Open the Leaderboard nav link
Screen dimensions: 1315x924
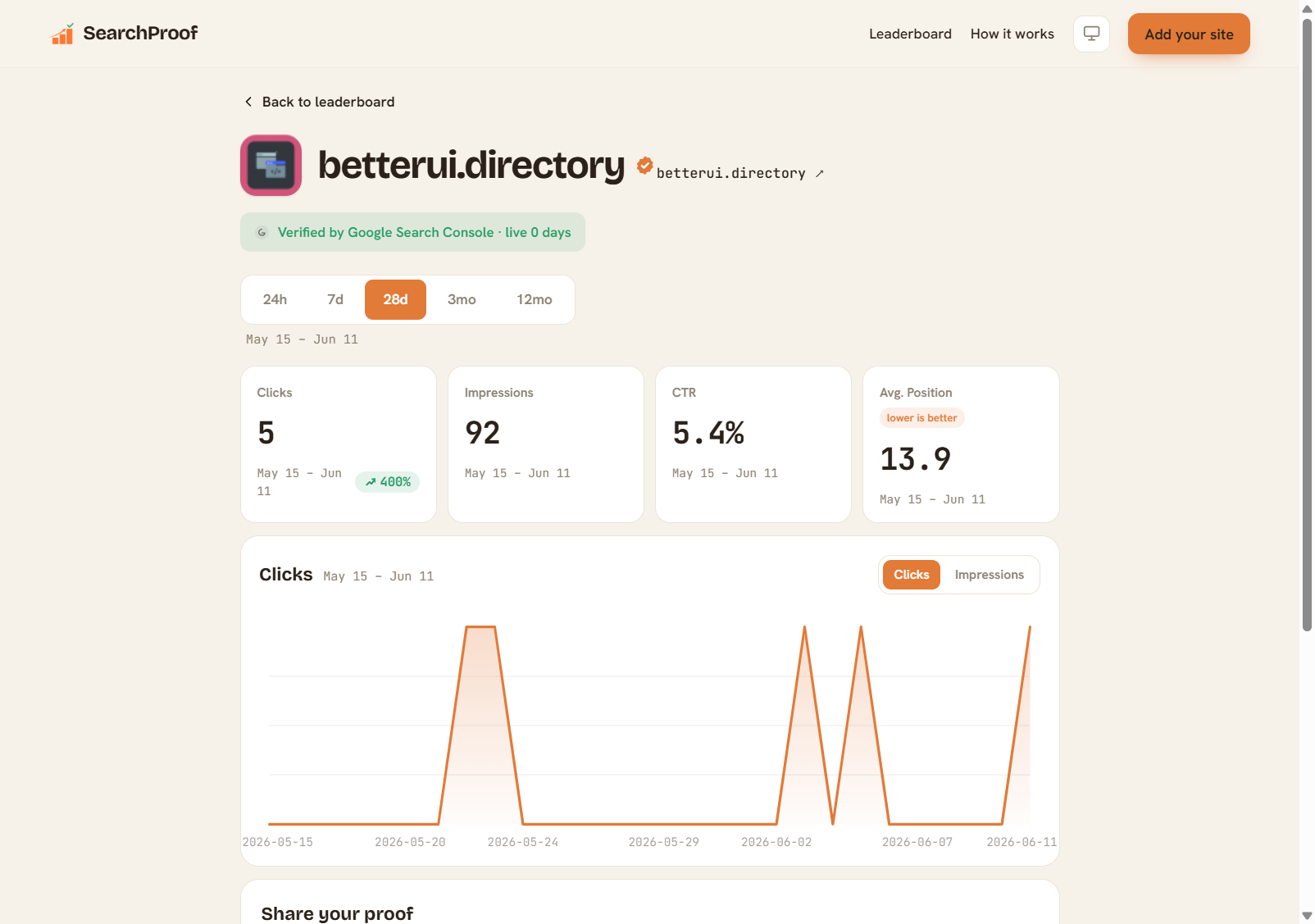[910, 34]
